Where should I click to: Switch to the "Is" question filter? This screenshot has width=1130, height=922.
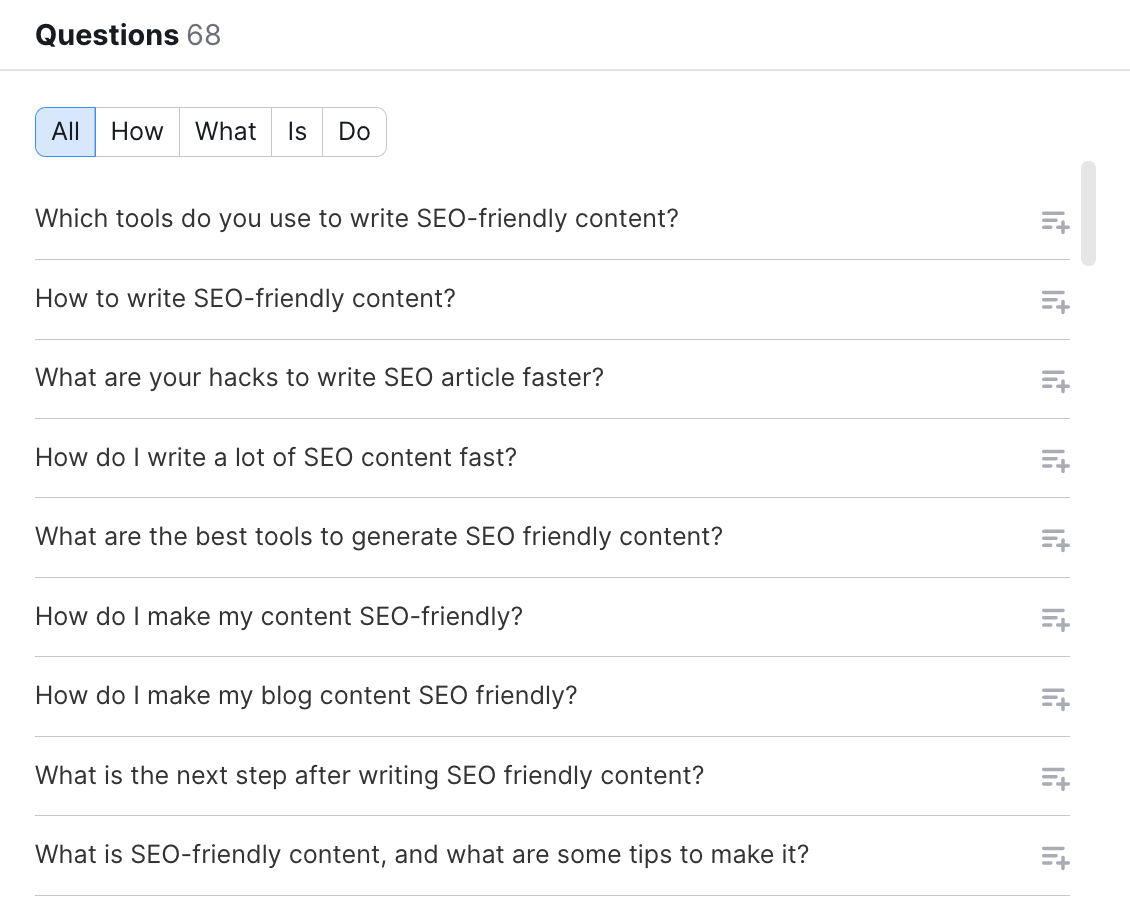click(x=296, y=131)
